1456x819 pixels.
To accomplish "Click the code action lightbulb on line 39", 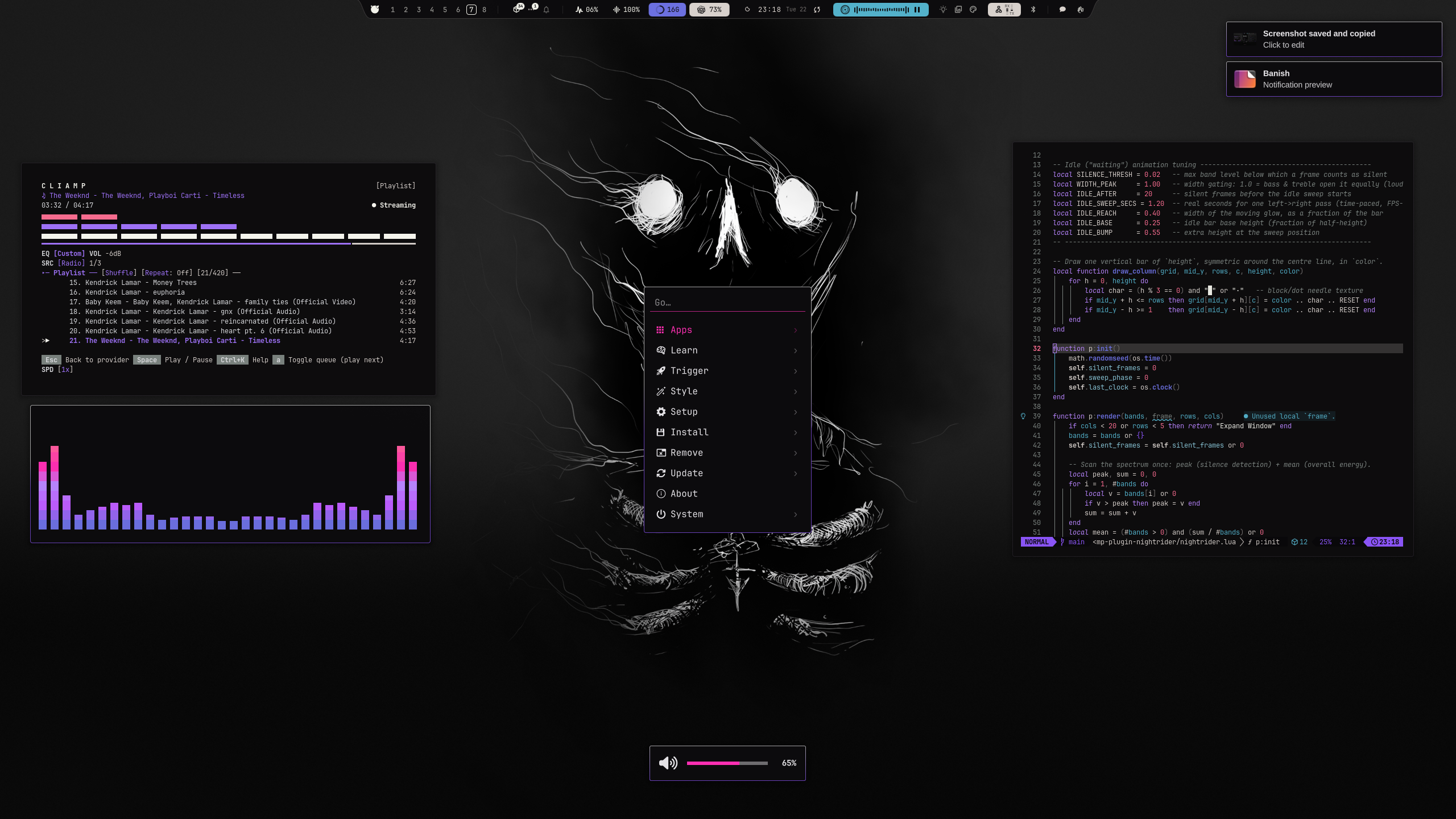I will (1023, 416).
